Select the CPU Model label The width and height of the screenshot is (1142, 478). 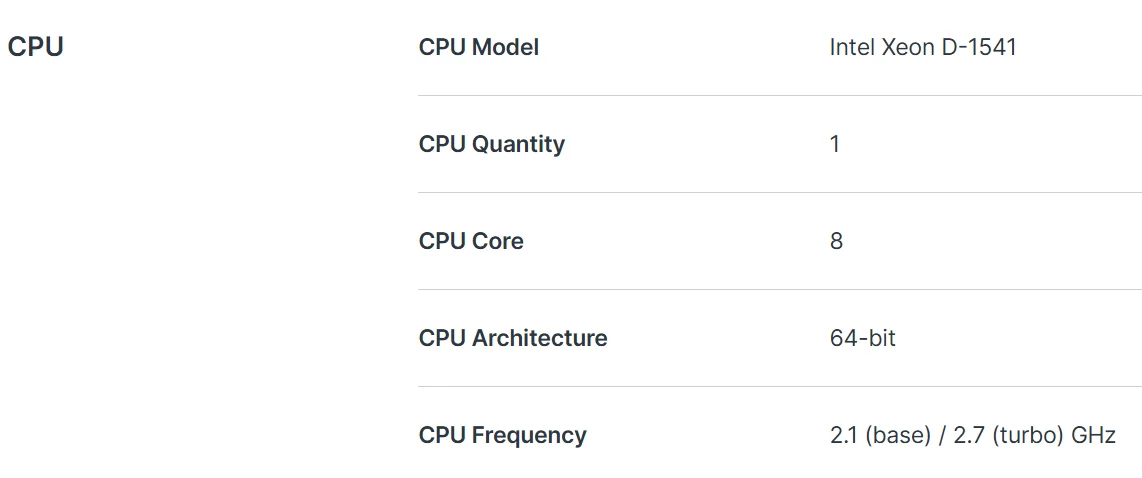click(479, 47)
